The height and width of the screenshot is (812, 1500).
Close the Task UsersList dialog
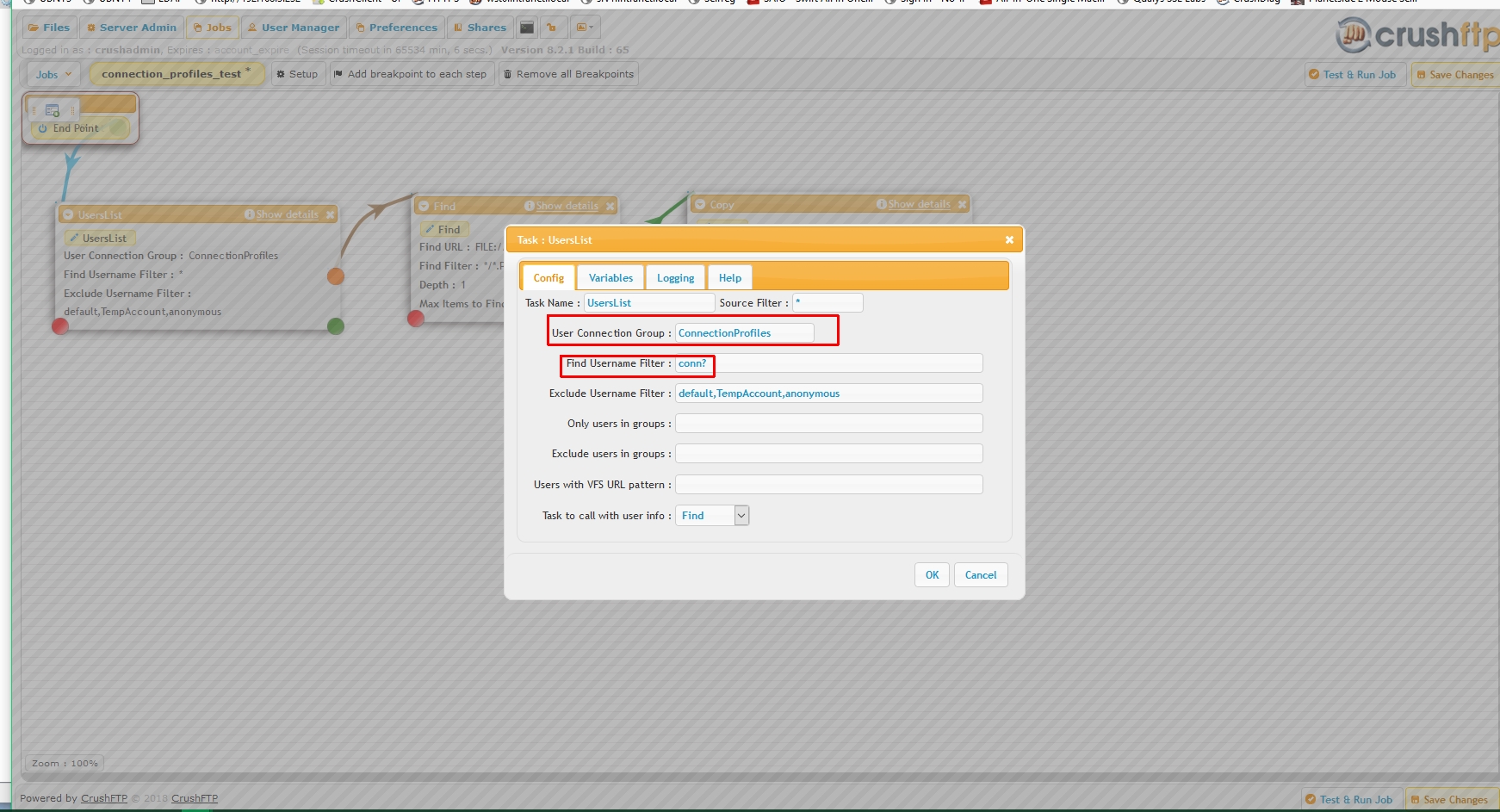pos(1009,240)
